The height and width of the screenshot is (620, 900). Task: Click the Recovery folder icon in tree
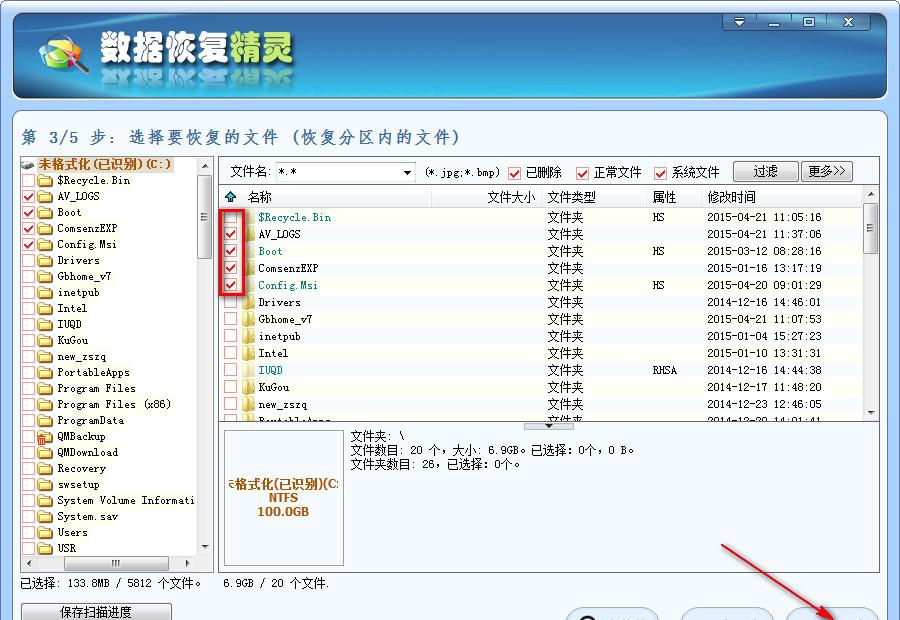tap(44, 469)
